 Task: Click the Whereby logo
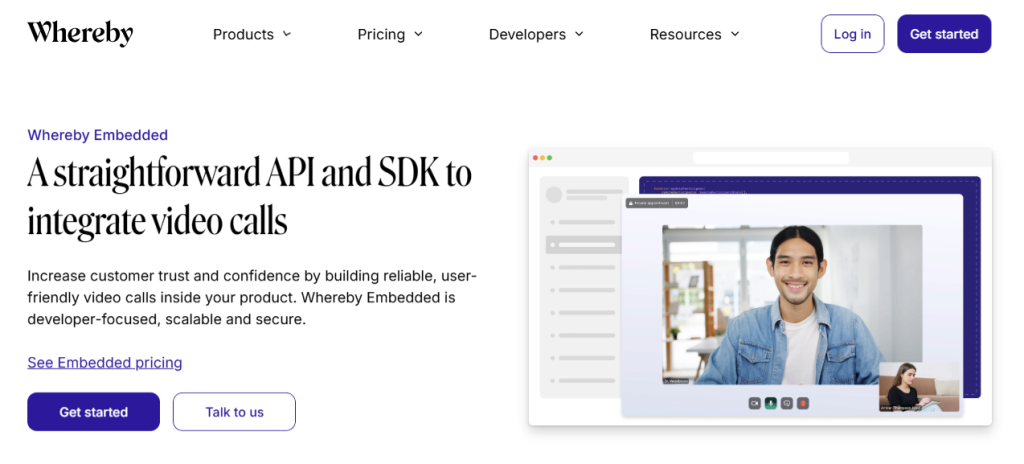tap(80, 33)
